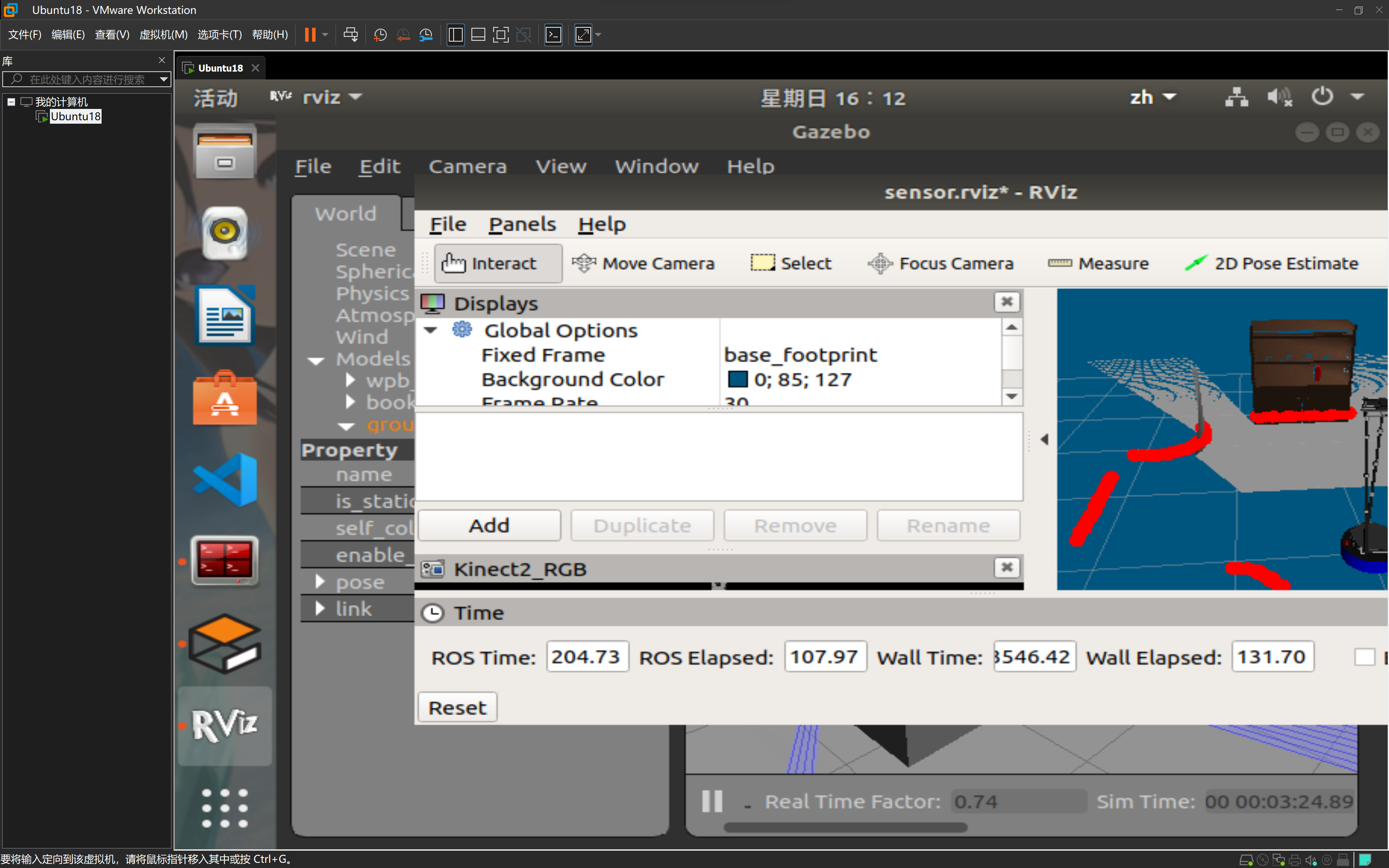This screenshot has width=1389, height=868.
Task: Switch to the Ubuntu18 VM tab
Action: click(x=221, y=68)
